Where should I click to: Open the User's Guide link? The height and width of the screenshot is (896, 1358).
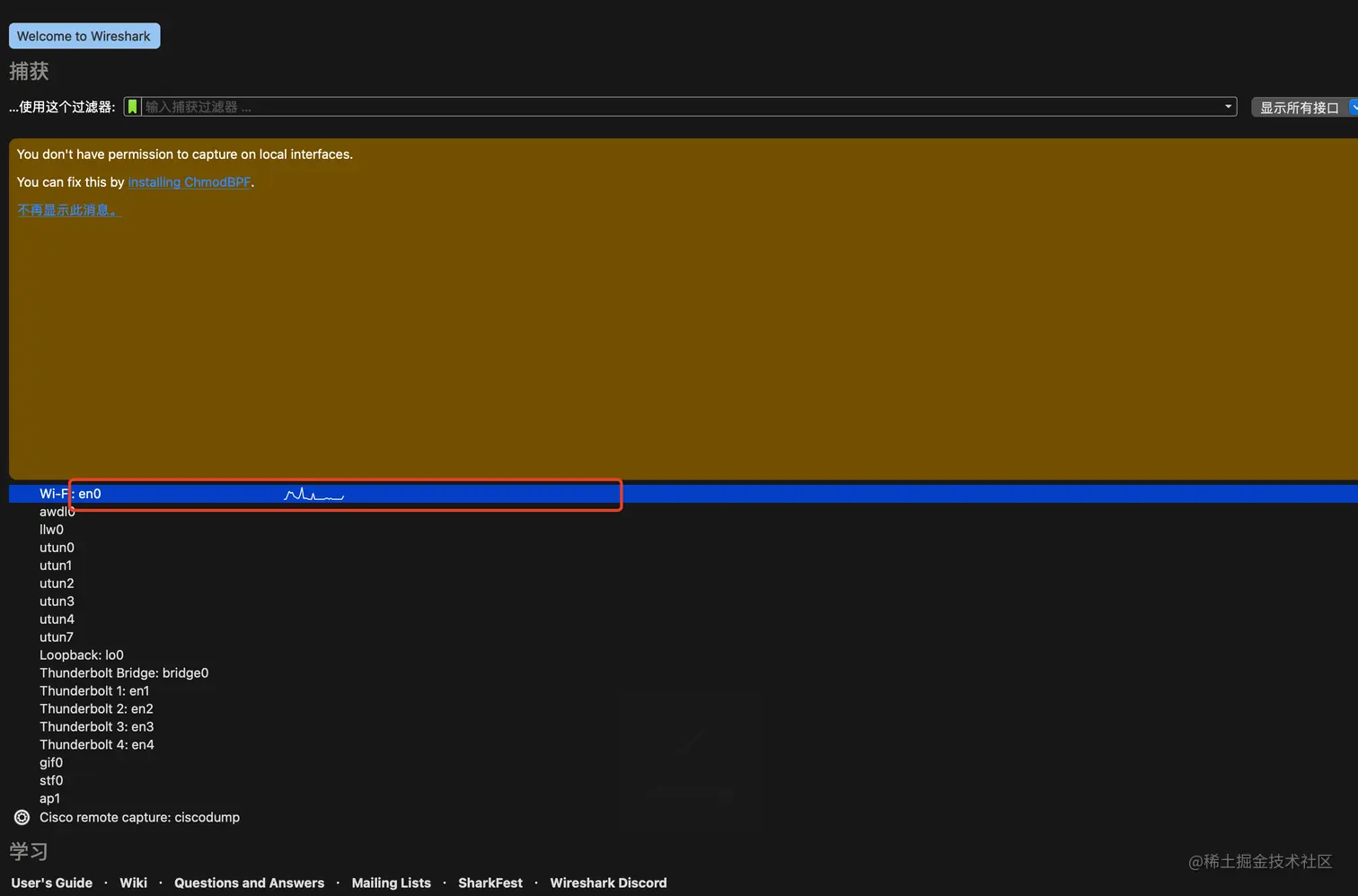pyautogui.click(x=52, y=883)
